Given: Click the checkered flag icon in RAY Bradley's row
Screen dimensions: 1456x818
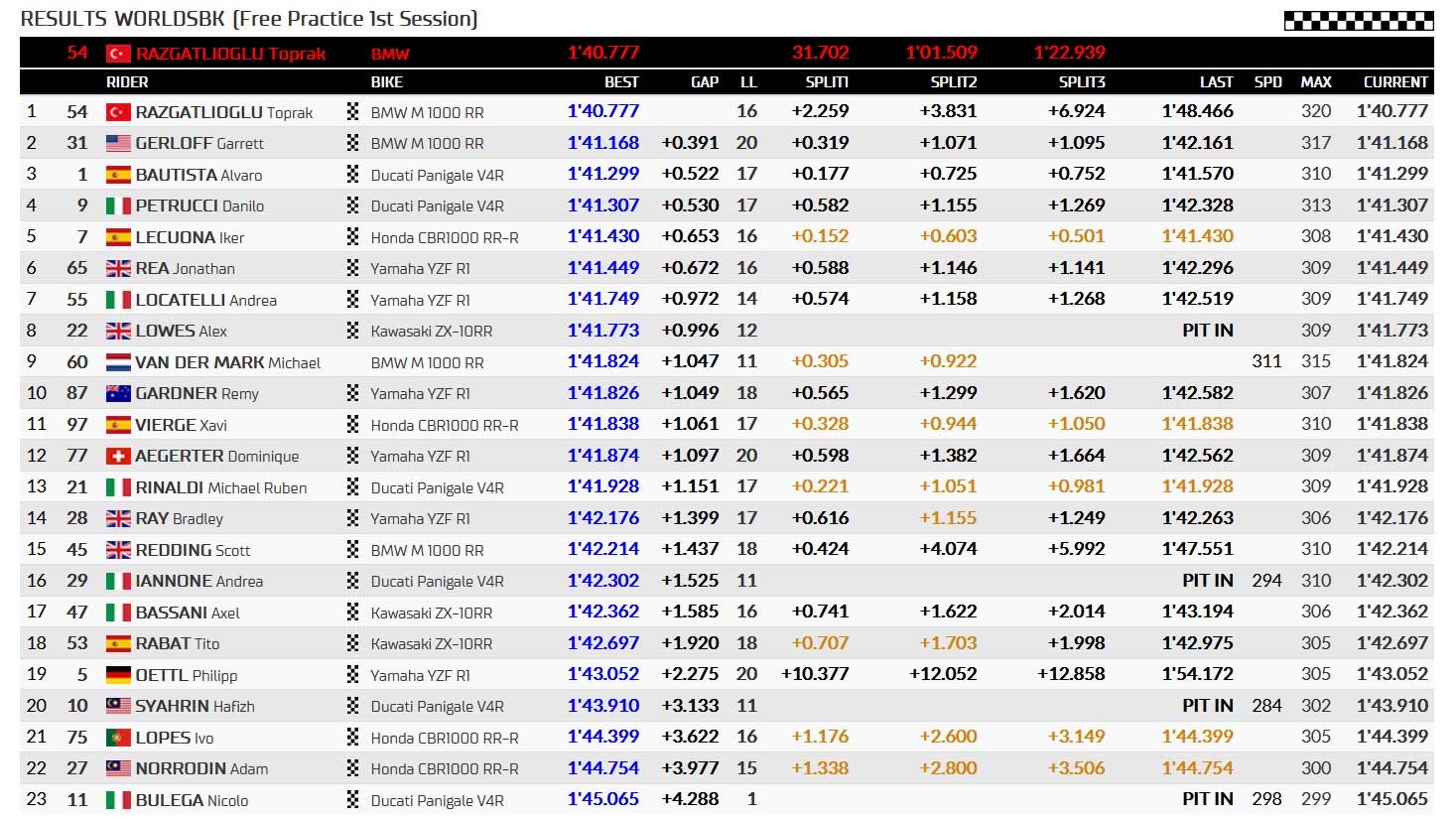Looking at the screenshot, I should (352, 518).
